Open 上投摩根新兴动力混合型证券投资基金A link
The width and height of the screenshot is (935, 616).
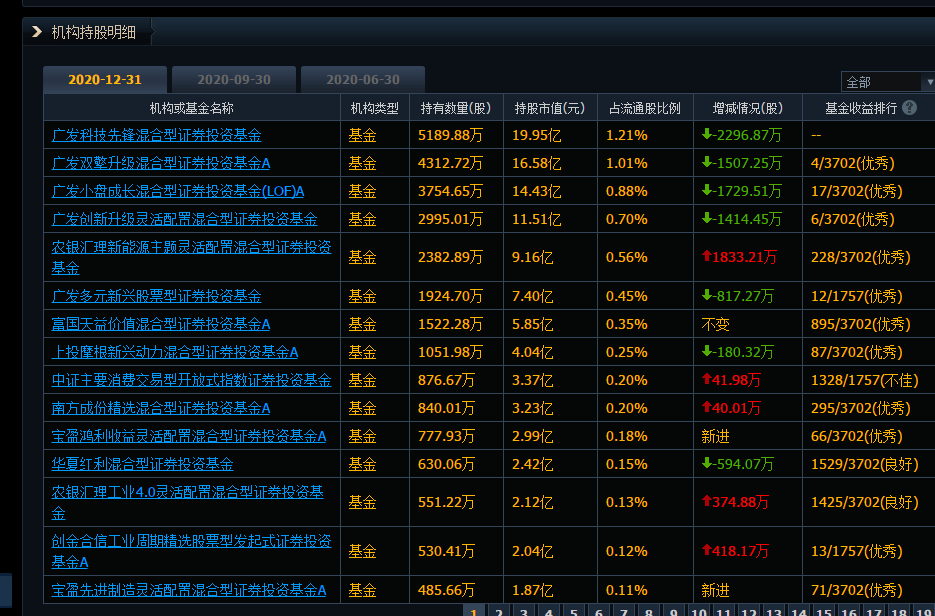pyautogui.click(x=175, y=352)
